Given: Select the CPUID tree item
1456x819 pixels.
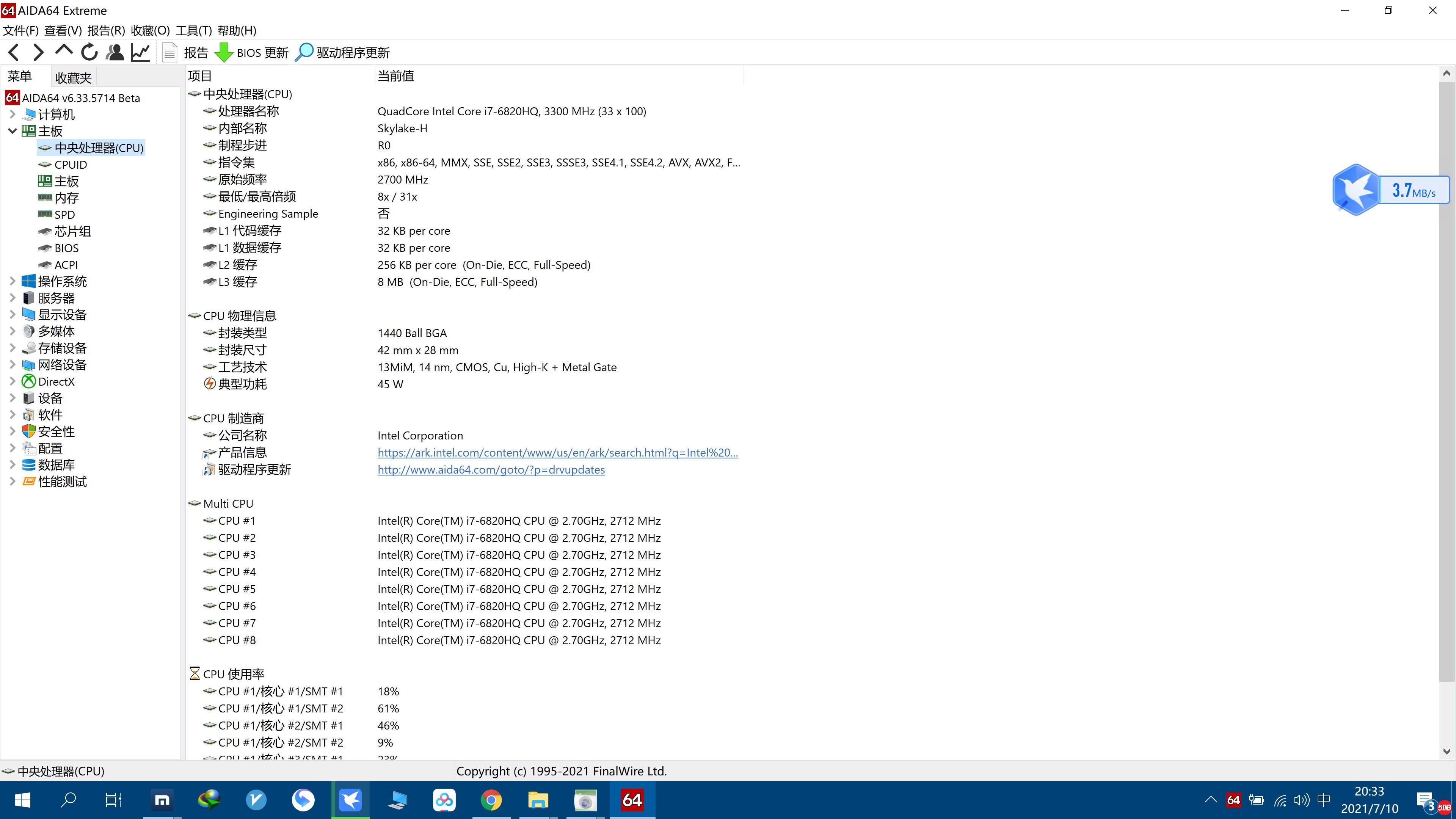Looking at the screenshot, I should 70,165.
